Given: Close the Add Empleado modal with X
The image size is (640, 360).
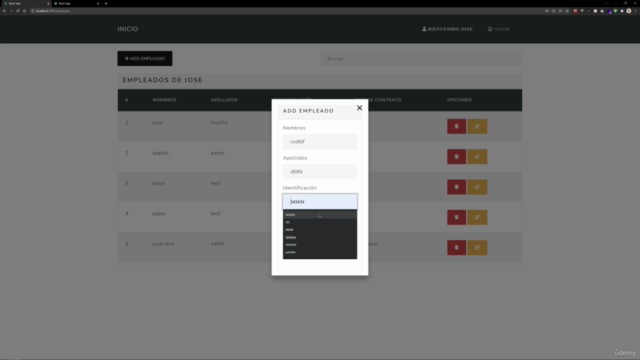Looking at the screenshot, I should [x=359, y=108].
